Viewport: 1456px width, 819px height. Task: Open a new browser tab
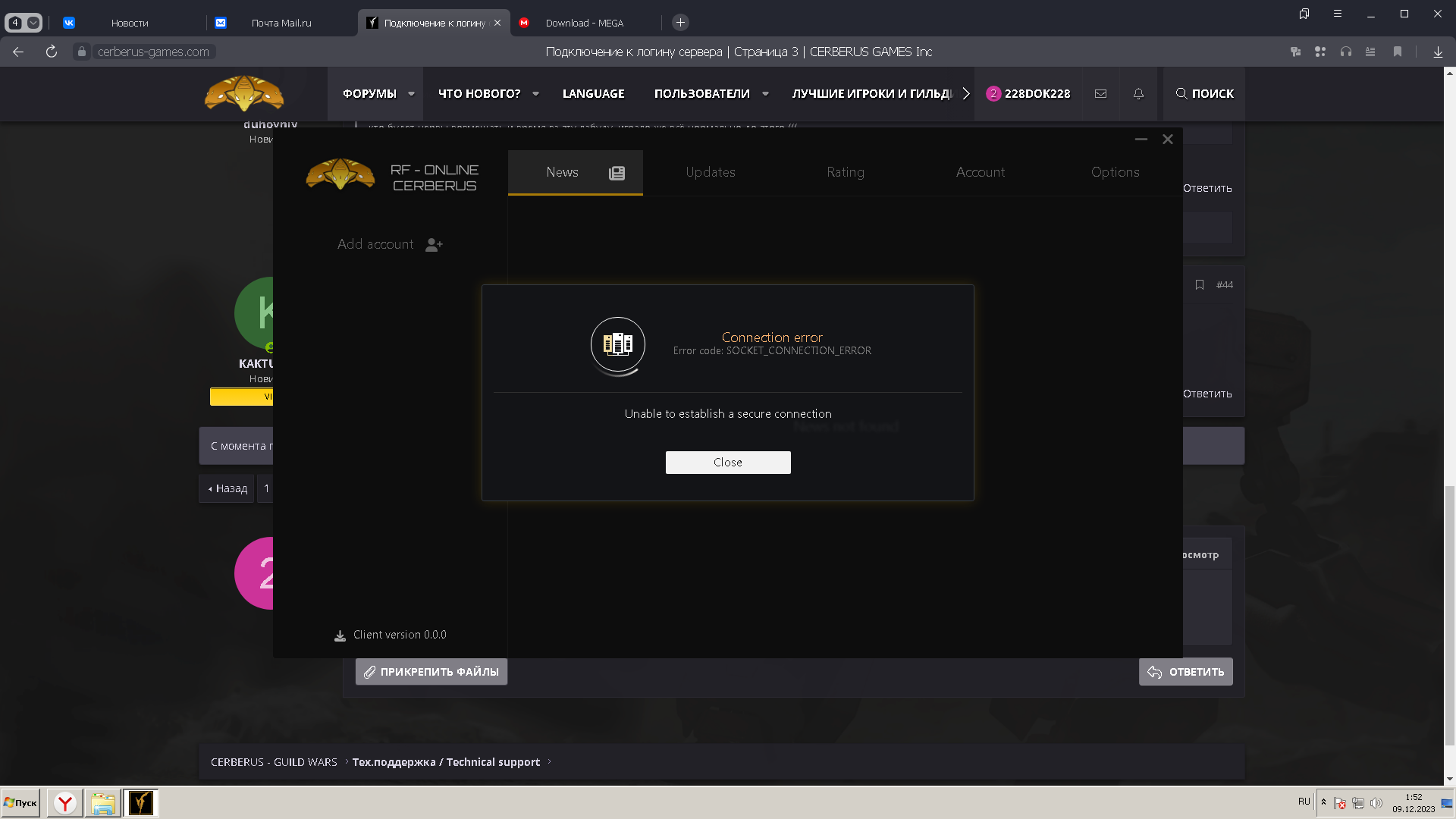coord(680,23)
